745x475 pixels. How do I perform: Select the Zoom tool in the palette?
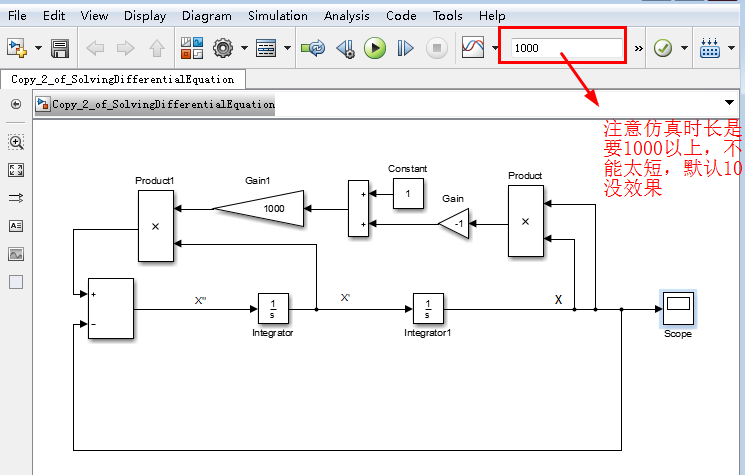(x=16, y=142)
